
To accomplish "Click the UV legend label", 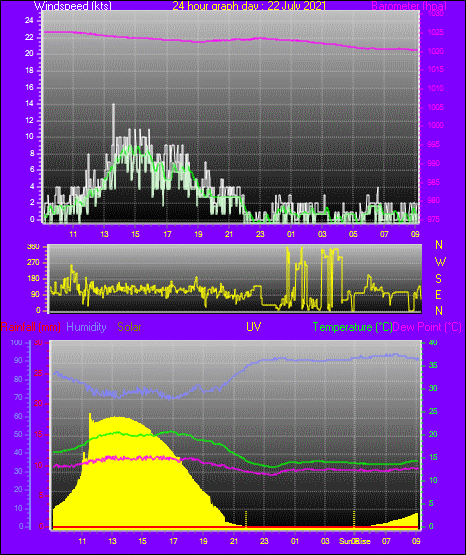I will (254, 326).
